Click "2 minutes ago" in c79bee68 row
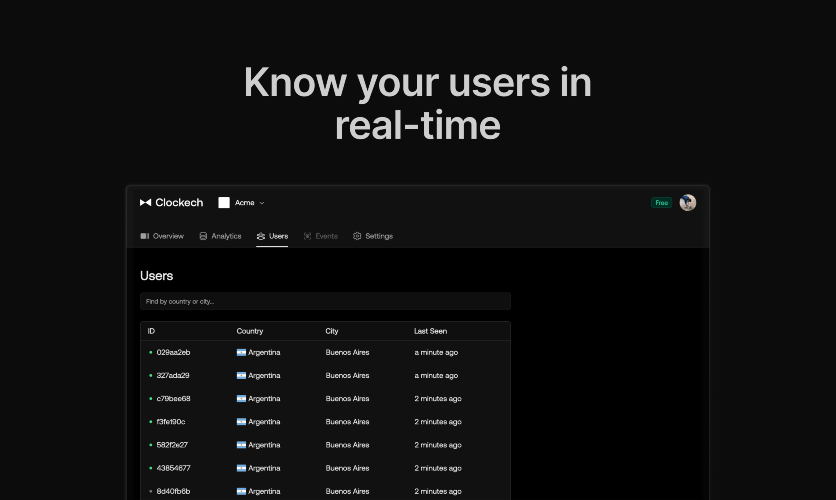Viewport: 836px width, 500px height. 438,399
